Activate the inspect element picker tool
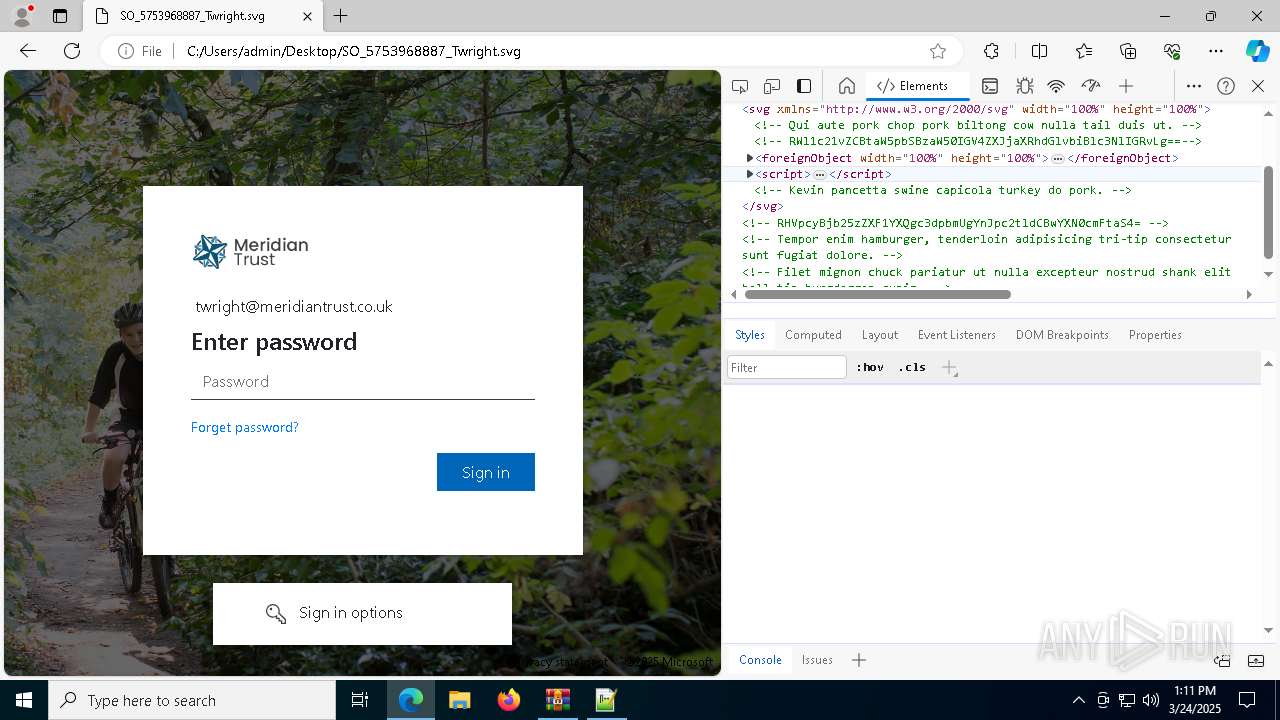Image resolution: width=1280 pixels, height=720 pixels. 740,86
